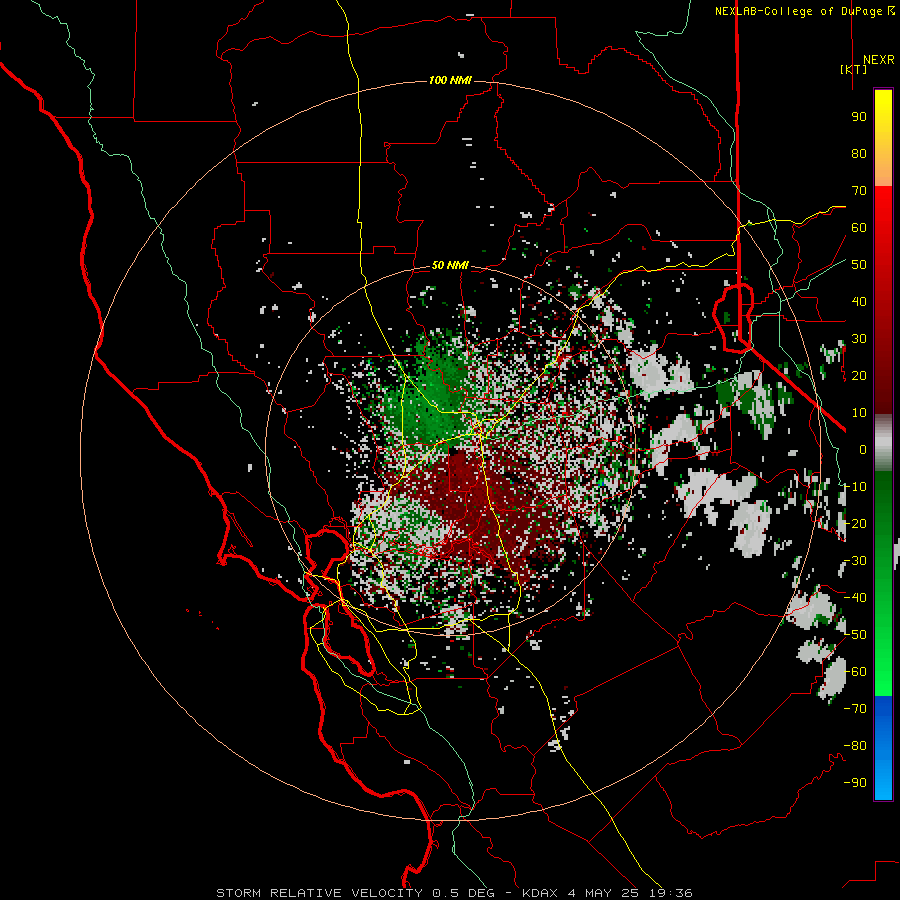This screenshot has height=900, width=900.
Task: Select the 60 value on the velocity scale
Action: tap(859, 227)
